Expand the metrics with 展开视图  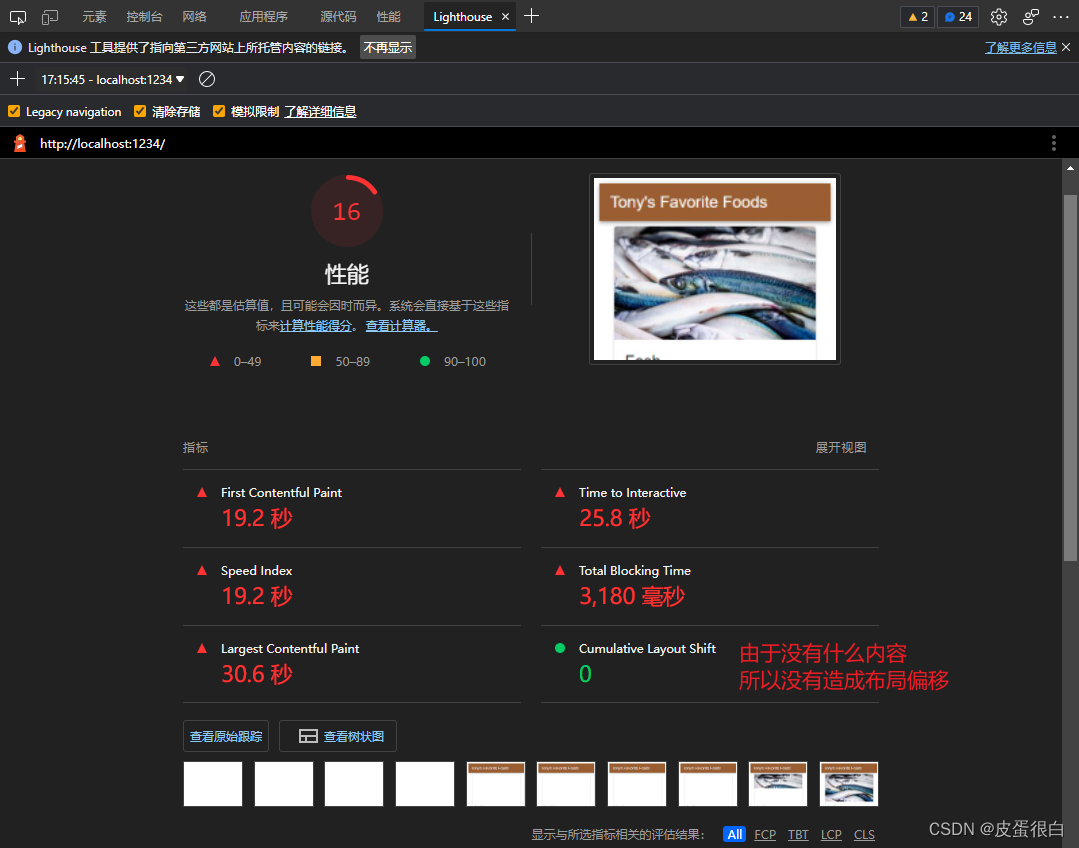coord(840,448)
